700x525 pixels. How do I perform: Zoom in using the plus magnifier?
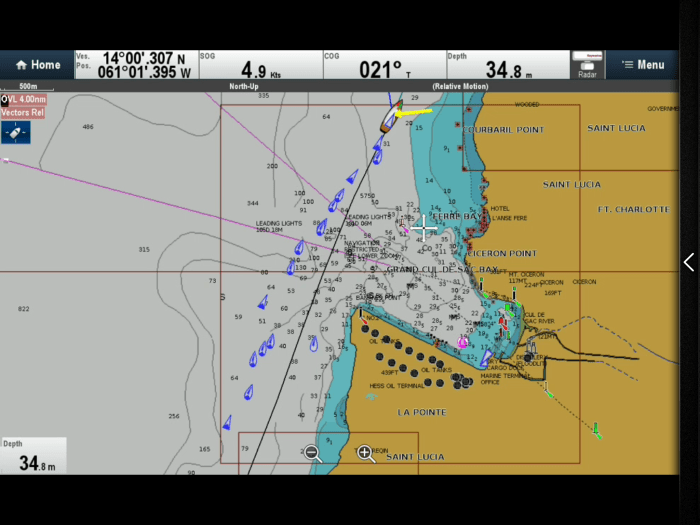(x=366, y=453)
